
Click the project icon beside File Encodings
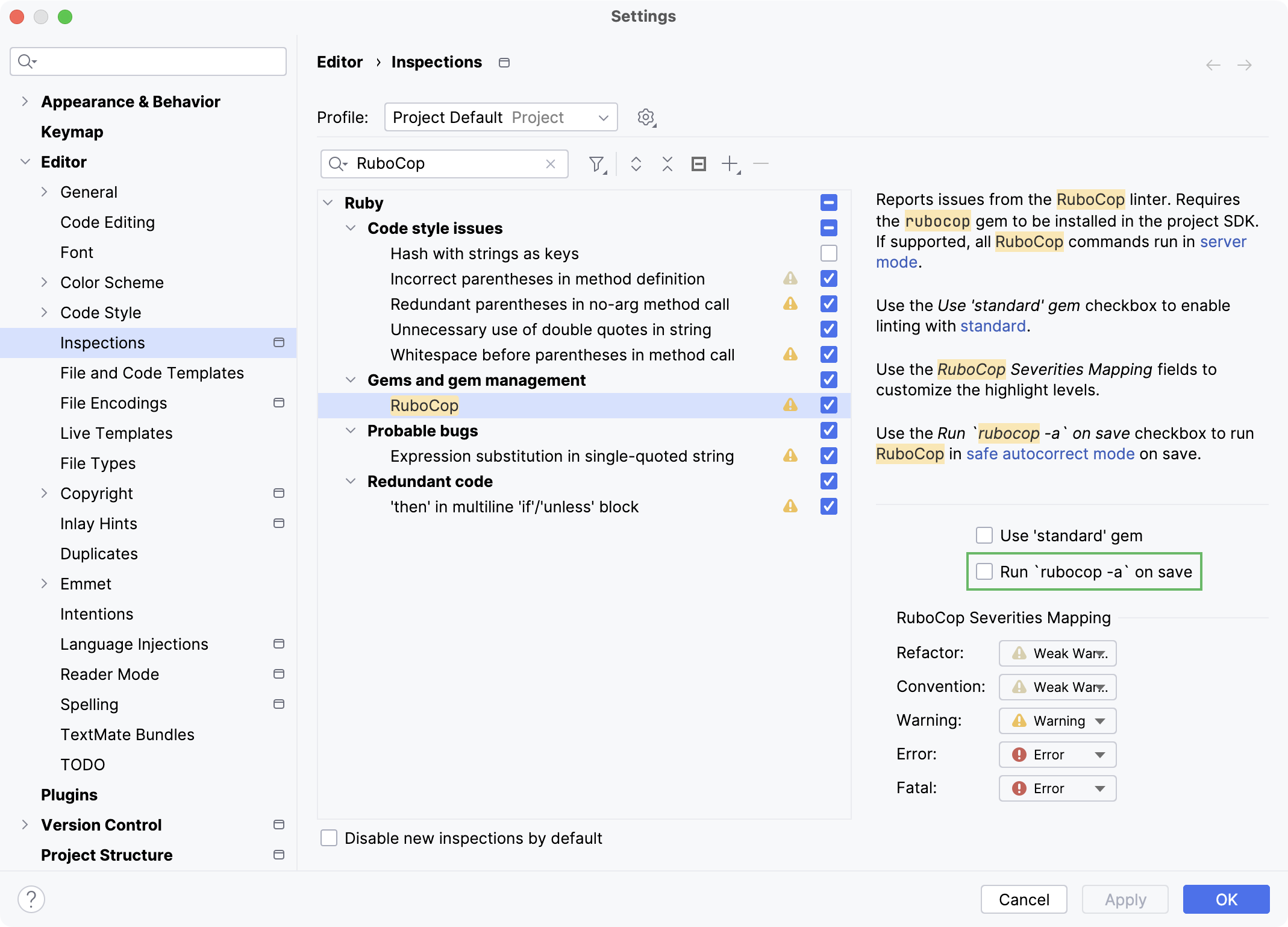click(278, 403)
